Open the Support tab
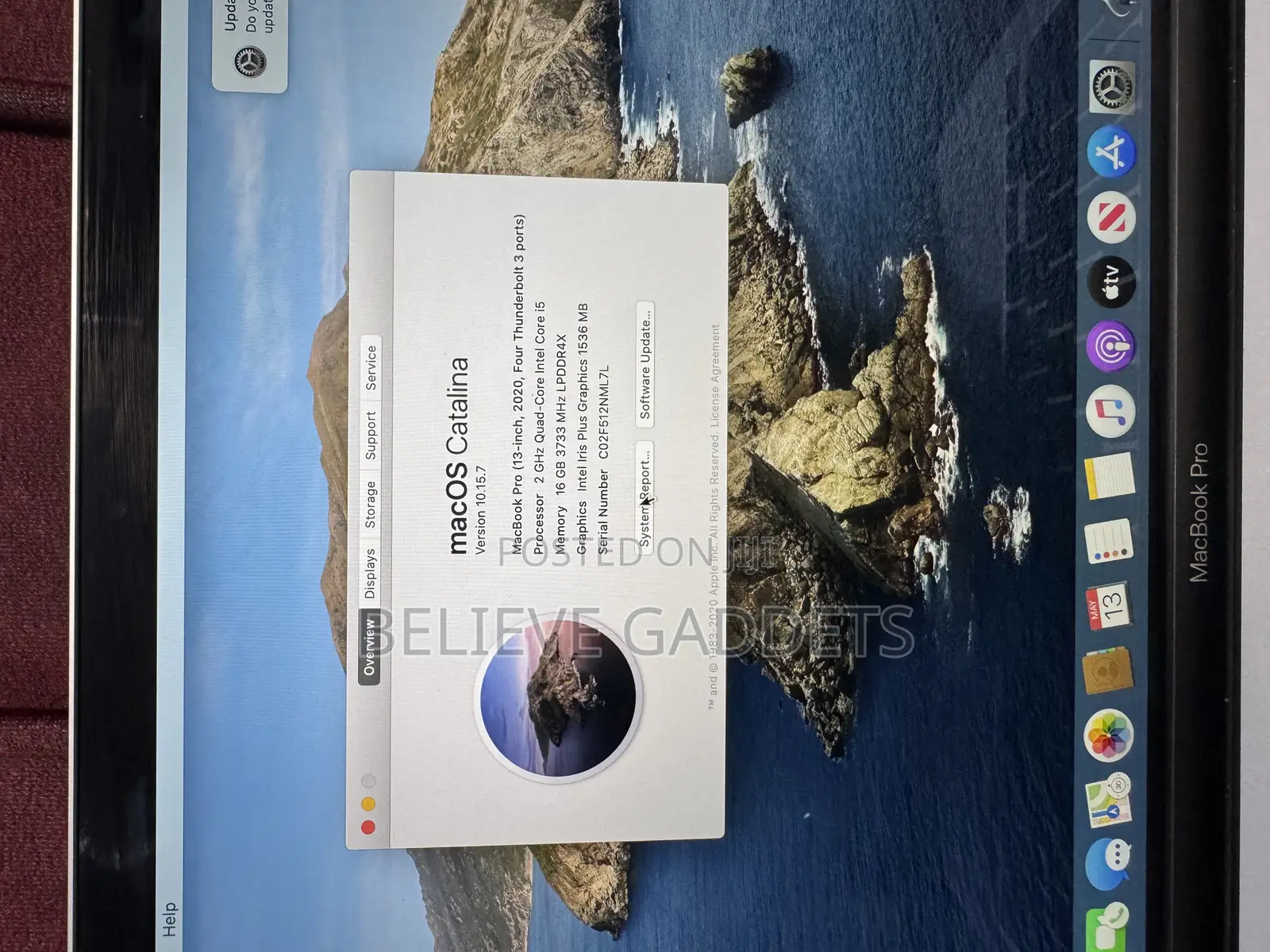 370,435
